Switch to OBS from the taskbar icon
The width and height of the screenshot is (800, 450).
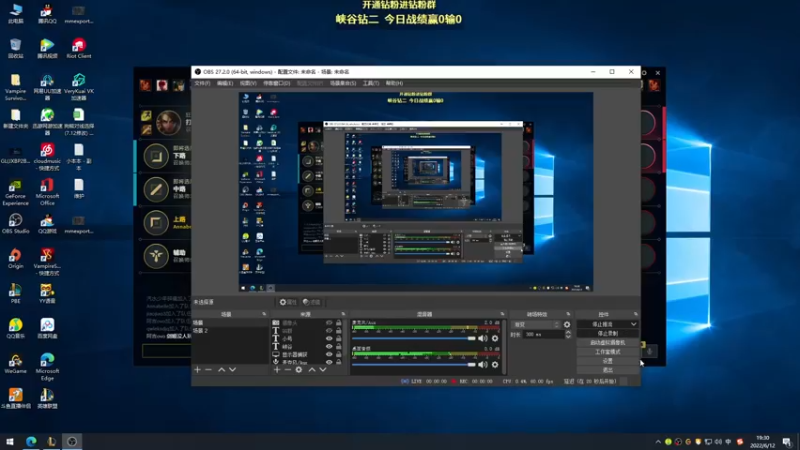click(x=72, y=441)
